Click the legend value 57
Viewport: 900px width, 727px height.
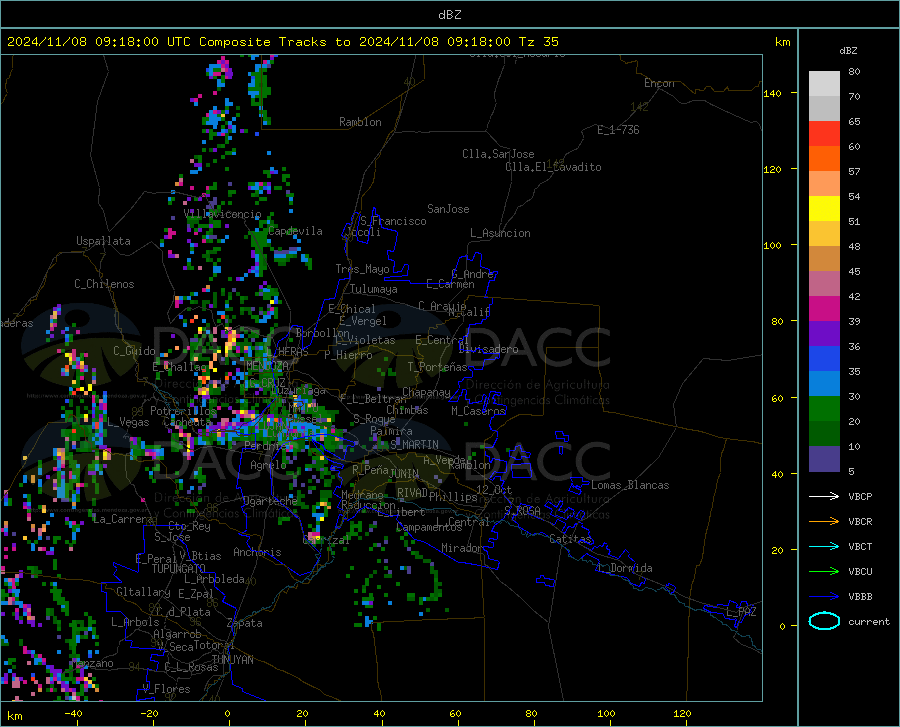coord(854,172)
